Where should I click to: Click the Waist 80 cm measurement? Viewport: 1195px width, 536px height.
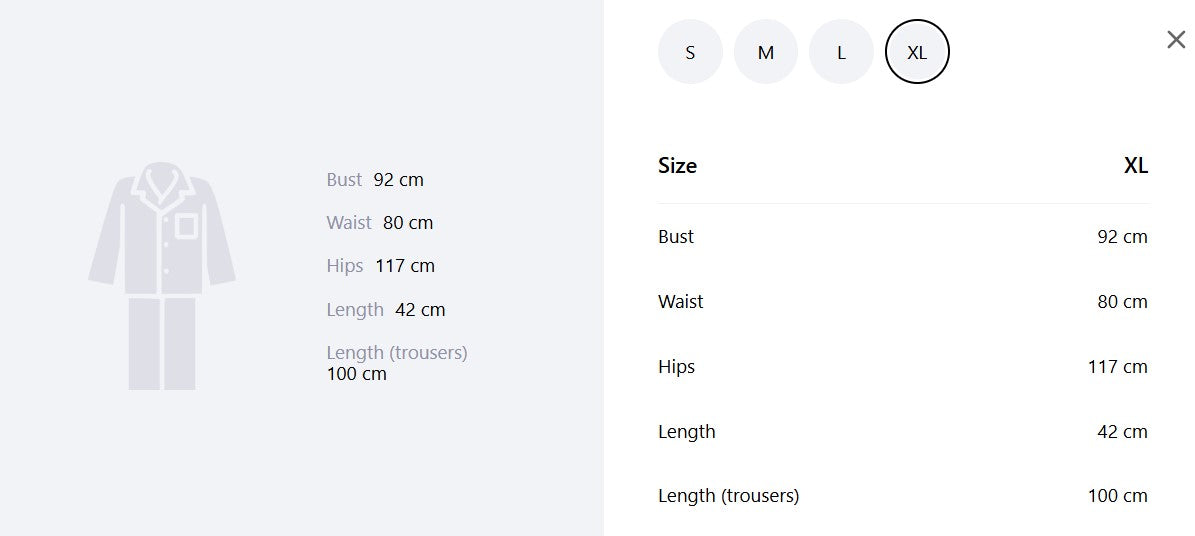pyautogui.click(x=380, y=223)
